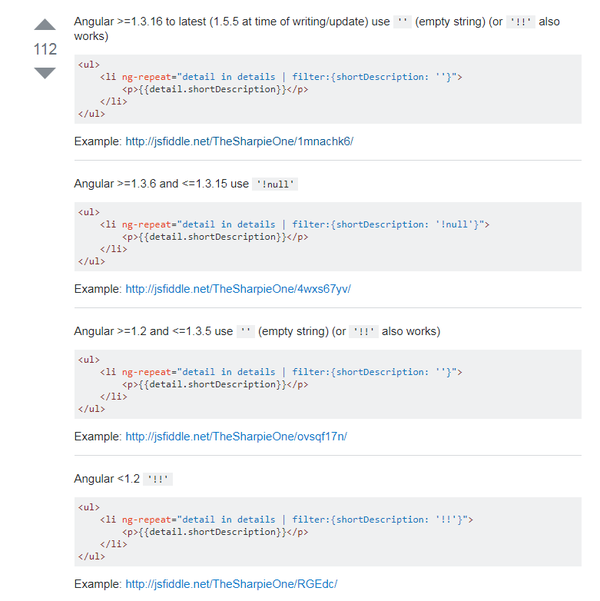Click the inline '!!' snippet beside Angular <1.2
Image resolution: width=600 pixels, height=601 pixels.
point(159,480)
